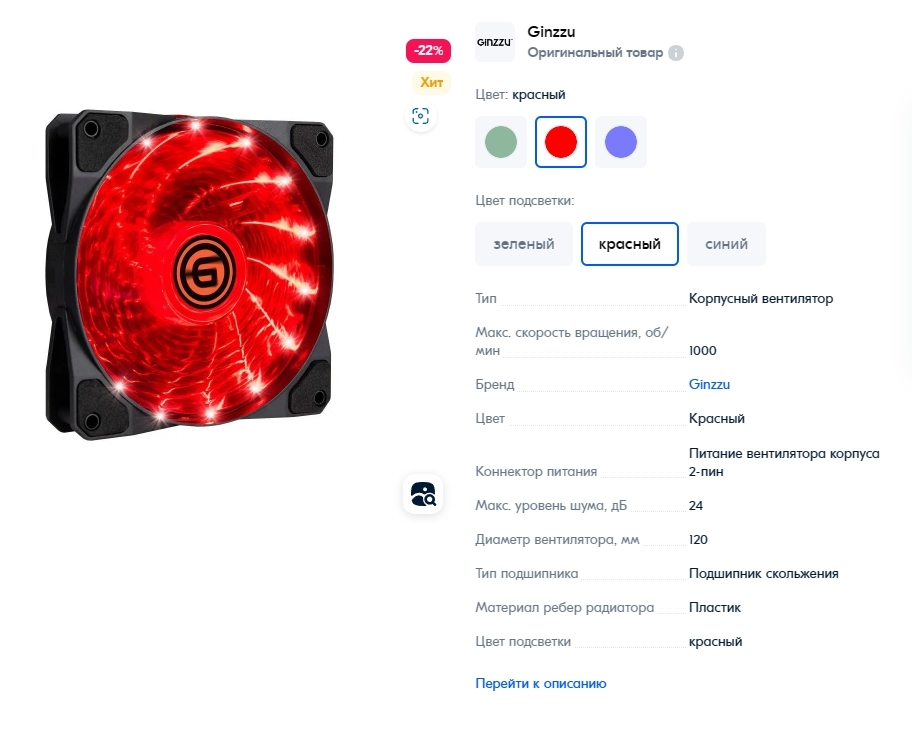Click the search by image icon
912x732 pixels.
(x=423, y=495)
